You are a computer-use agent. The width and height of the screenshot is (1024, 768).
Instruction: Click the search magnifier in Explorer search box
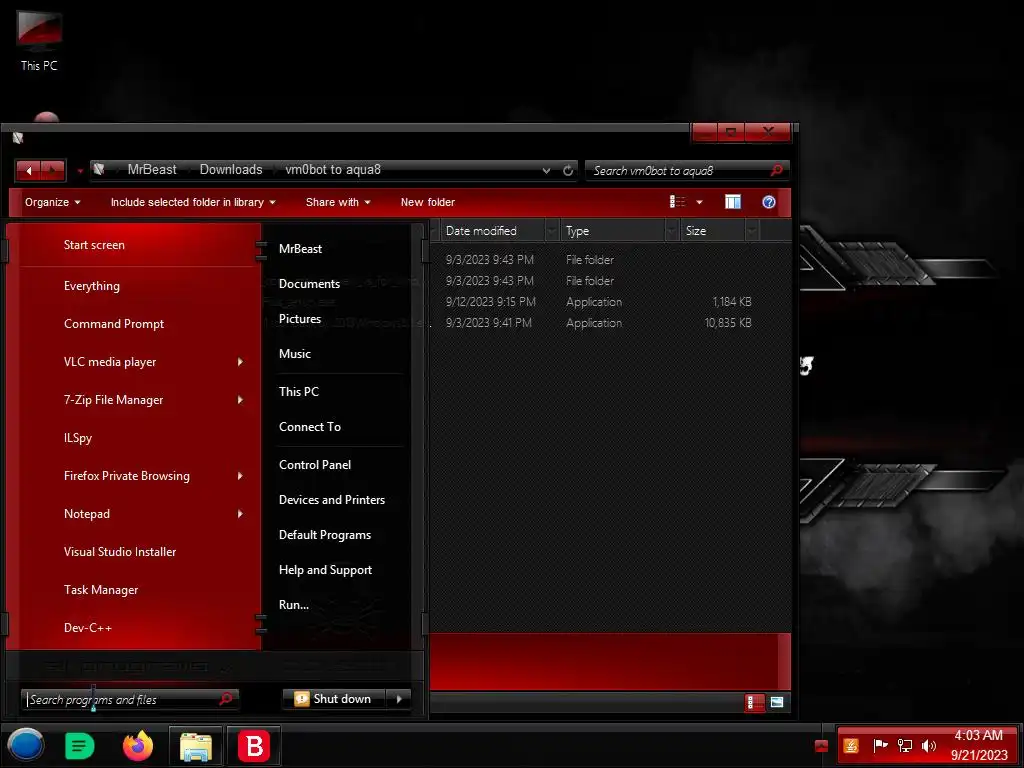(x=776, y=170)
